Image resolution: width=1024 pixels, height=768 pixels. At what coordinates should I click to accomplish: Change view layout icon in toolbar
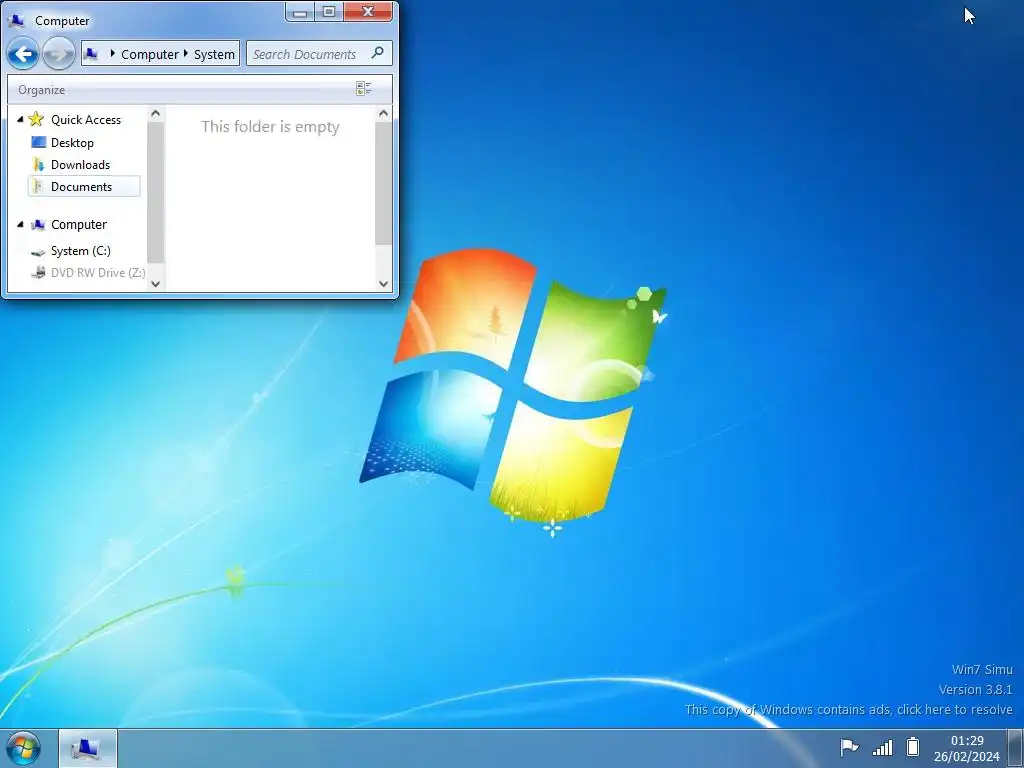point(364,89)
